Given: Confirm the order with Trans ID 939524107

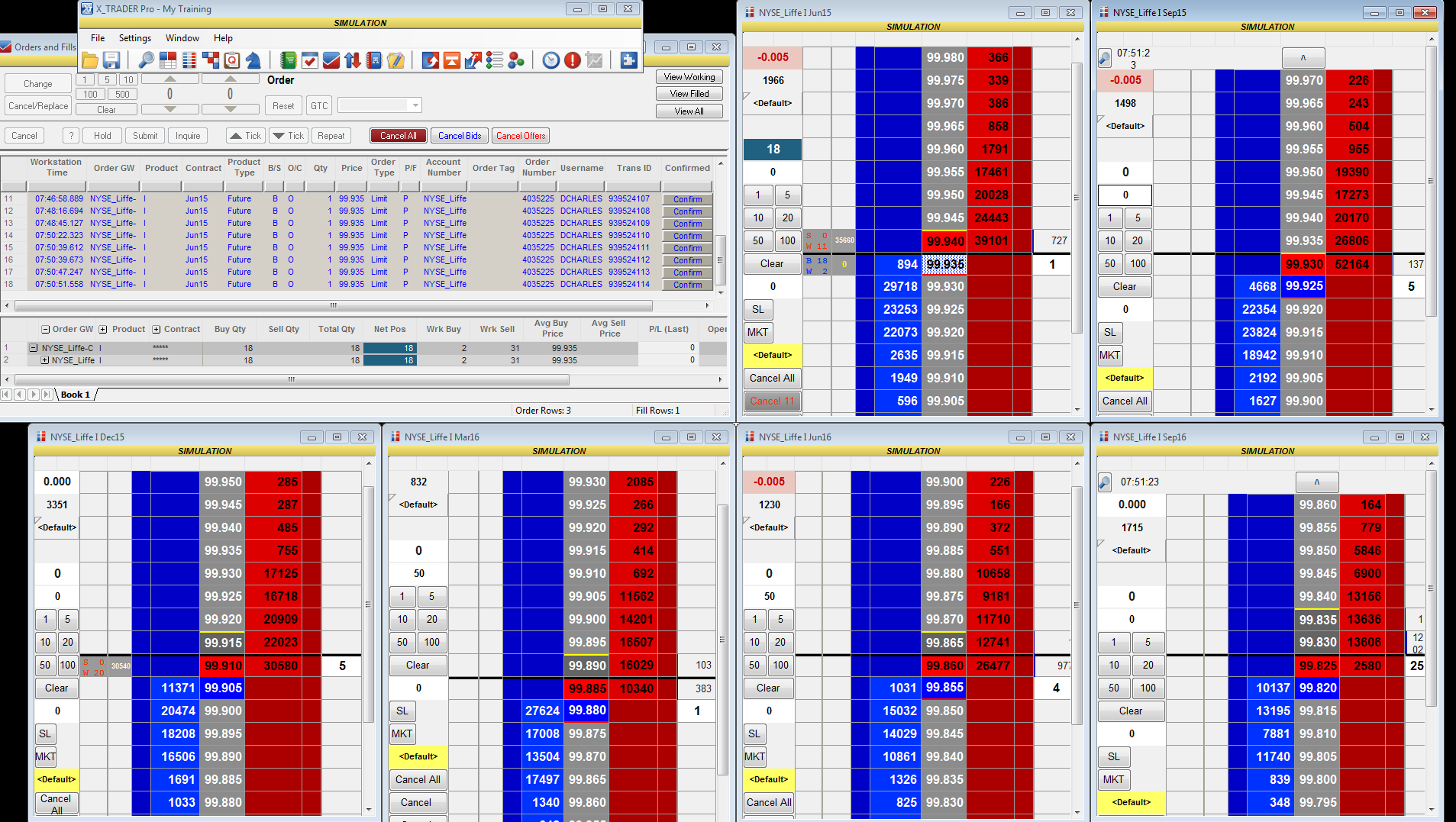Looking at the screenshot, I should 688,199.
